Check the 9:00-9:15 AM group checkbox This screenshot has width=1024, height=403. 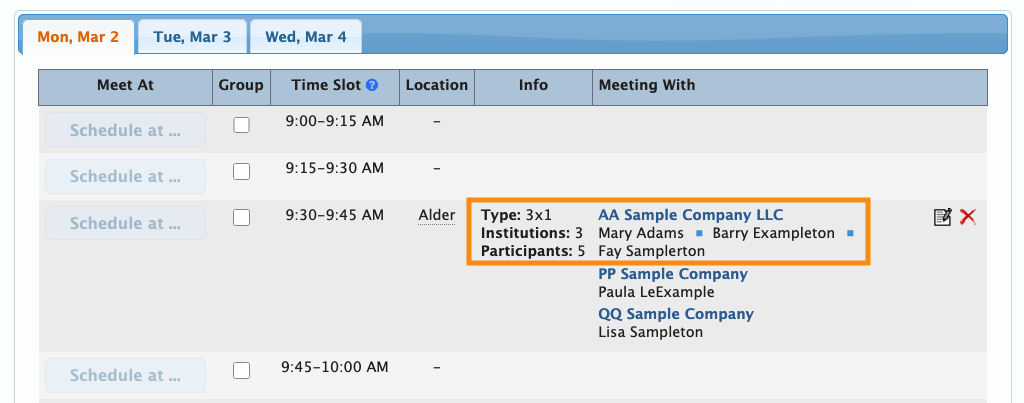coord(241,125)
